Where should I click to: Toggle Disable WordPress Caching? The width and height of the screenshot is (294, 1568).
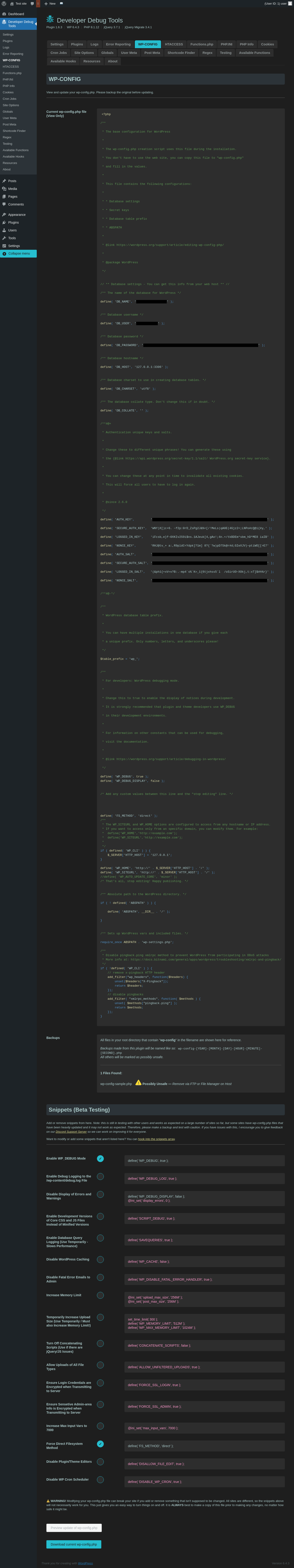coord(100,1259)
